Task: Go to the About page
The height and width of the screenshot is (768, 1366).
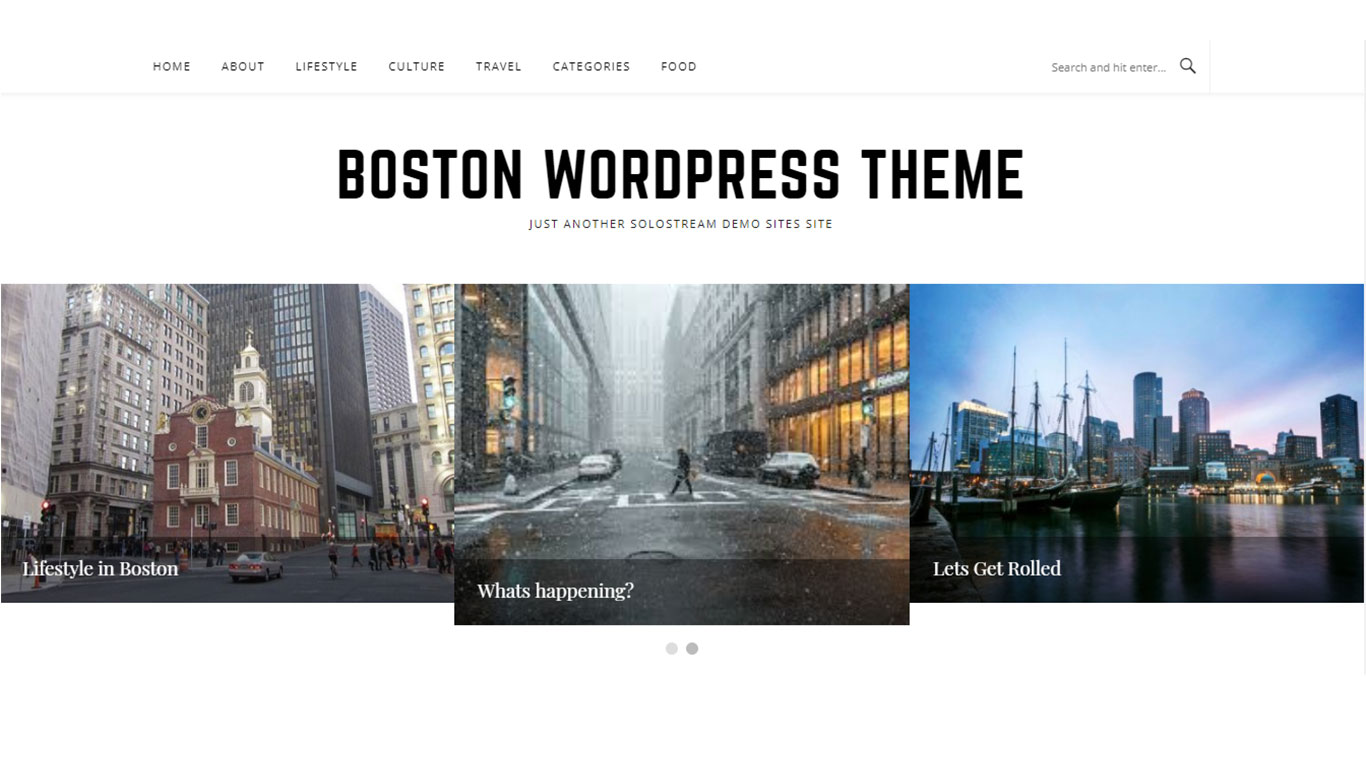Action: [243, 67]
